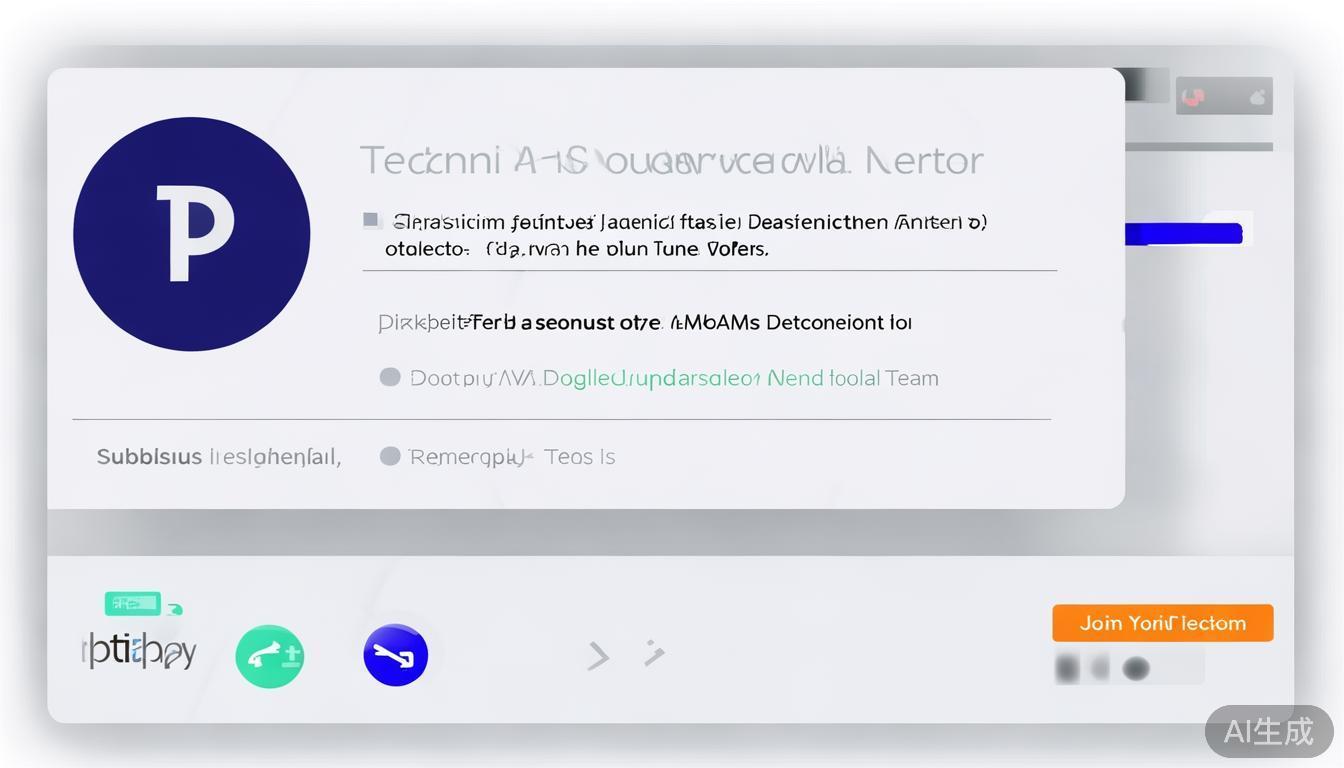Select the 'Remerqpu Teos Is' radio option
Viewport: 1344px width, 768px height.
click(390, 456)
